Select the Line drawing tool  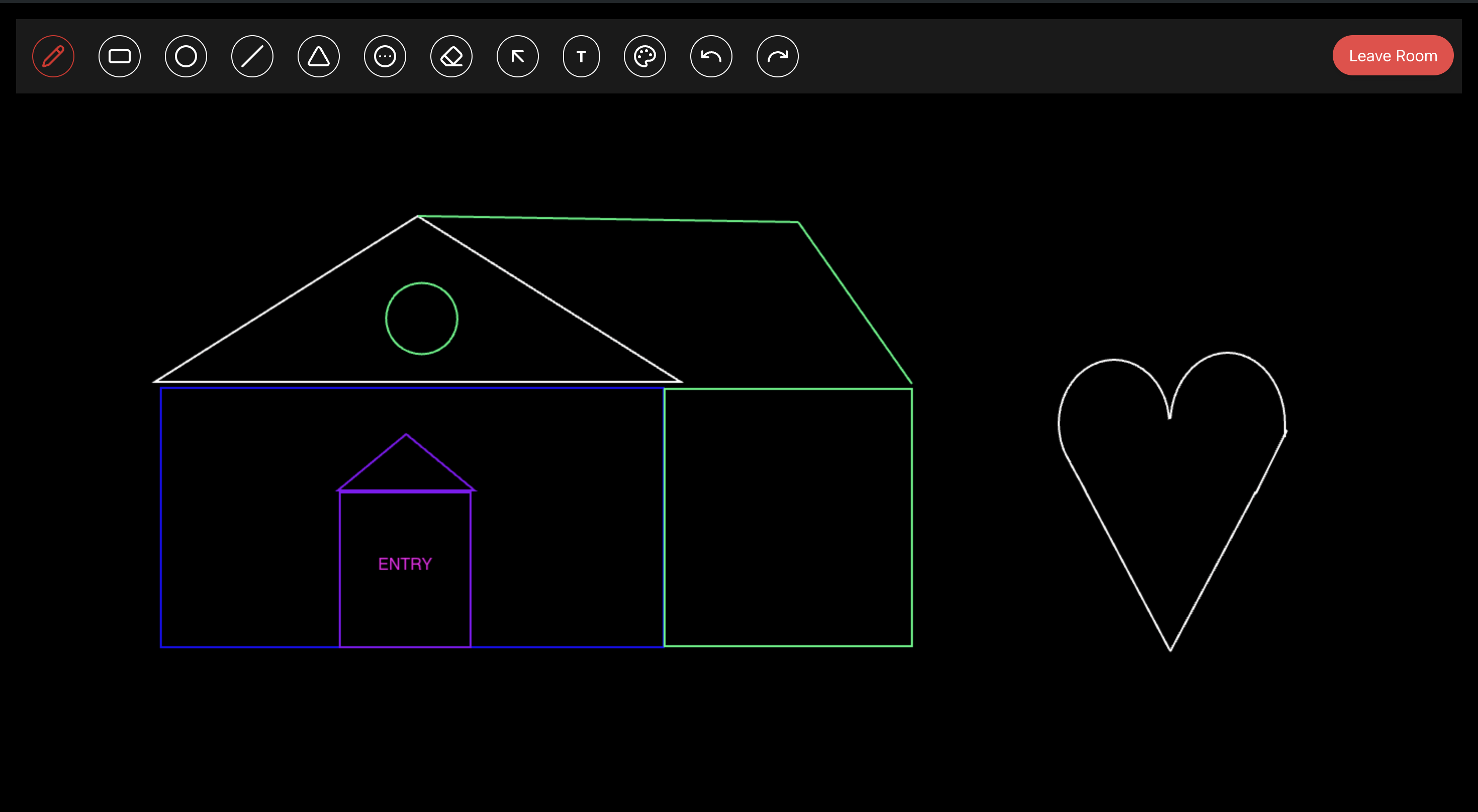tap(252, 56)
